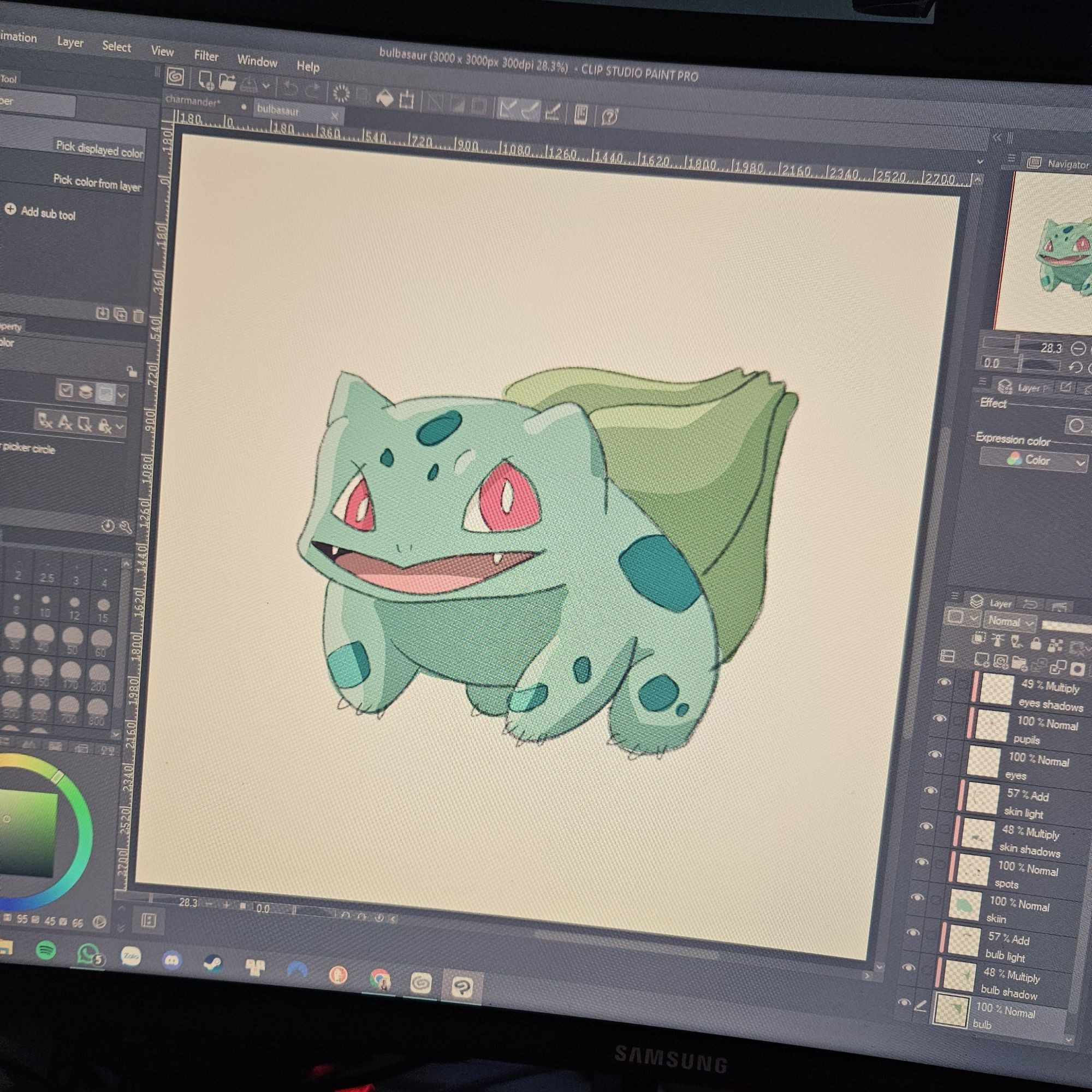Viewport: 1092px width, 1092px height.
Task: Open Steam from the taskbar
Action: (x=213, y=964)
